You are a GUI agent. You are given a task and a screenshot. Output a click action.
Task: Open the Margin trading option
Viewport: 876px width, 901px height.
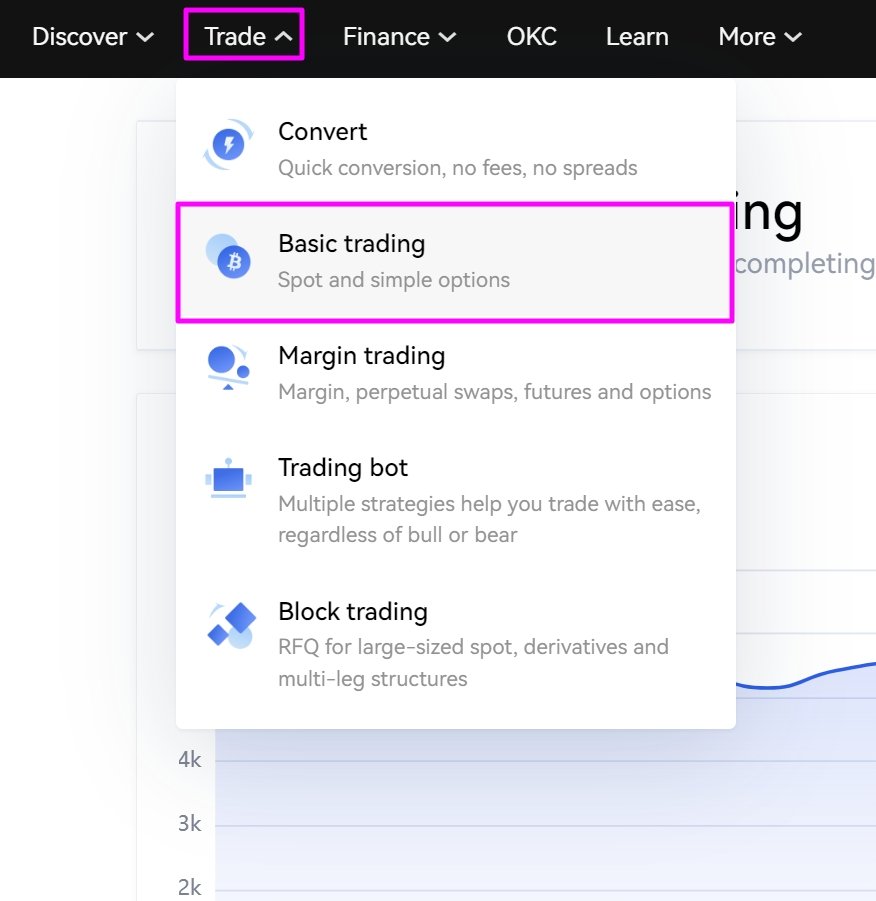(x=456, y=372)
